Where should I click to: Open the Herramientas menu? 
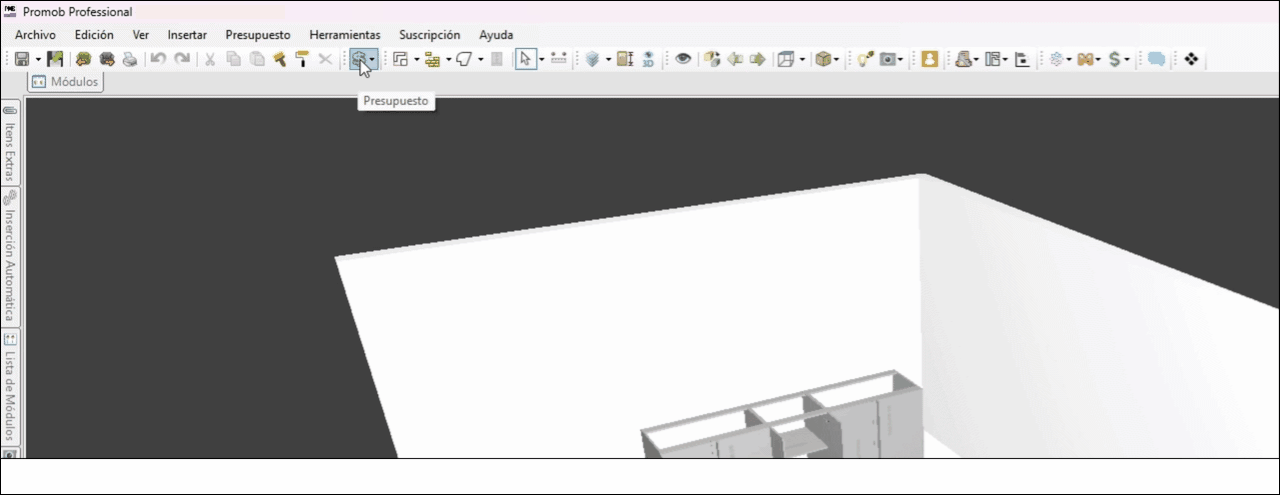pyautogui.click(x=344, y=35)
